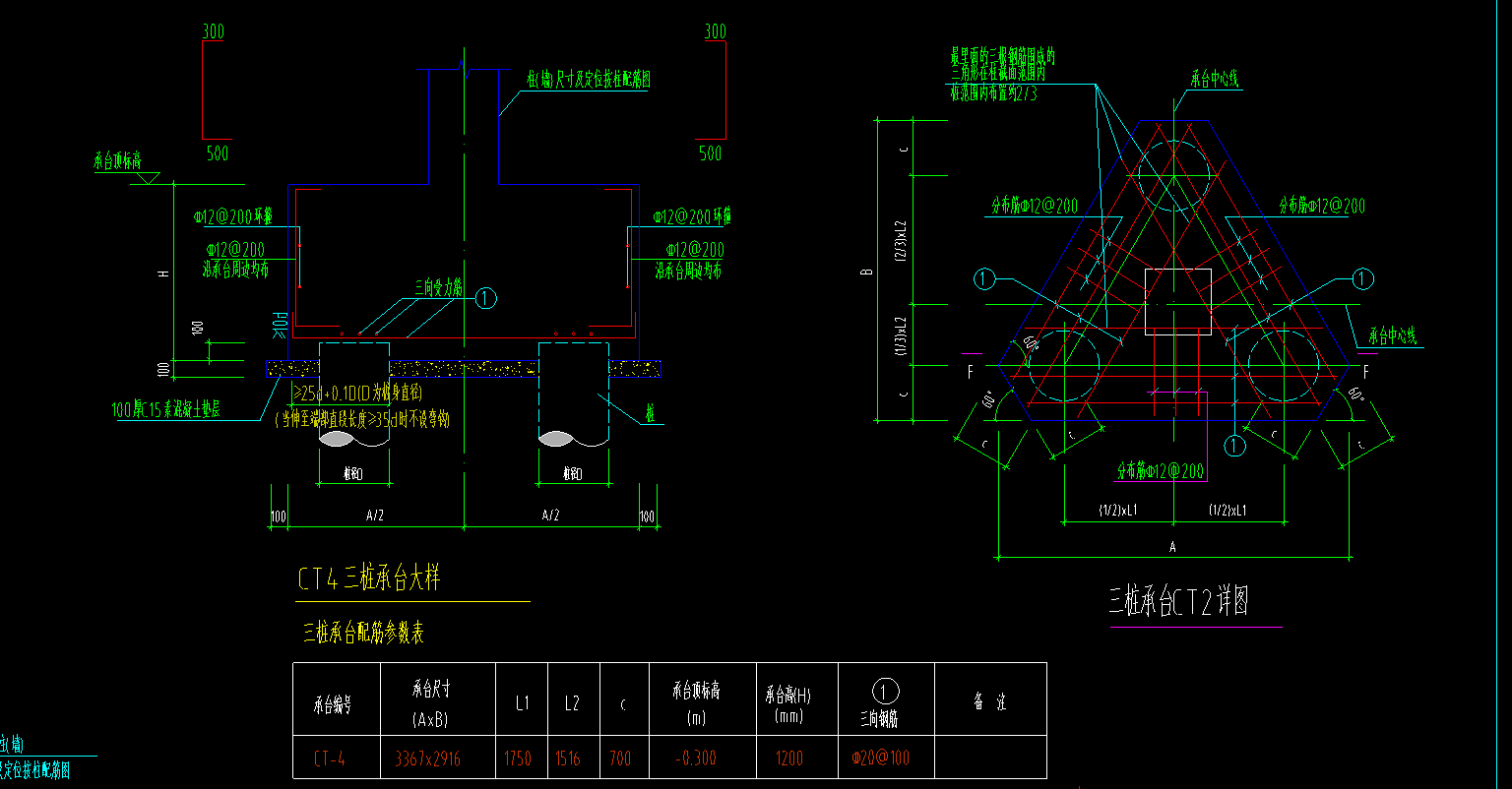Click the 100厚C15素混凝土垫层 note

[165, 408]
